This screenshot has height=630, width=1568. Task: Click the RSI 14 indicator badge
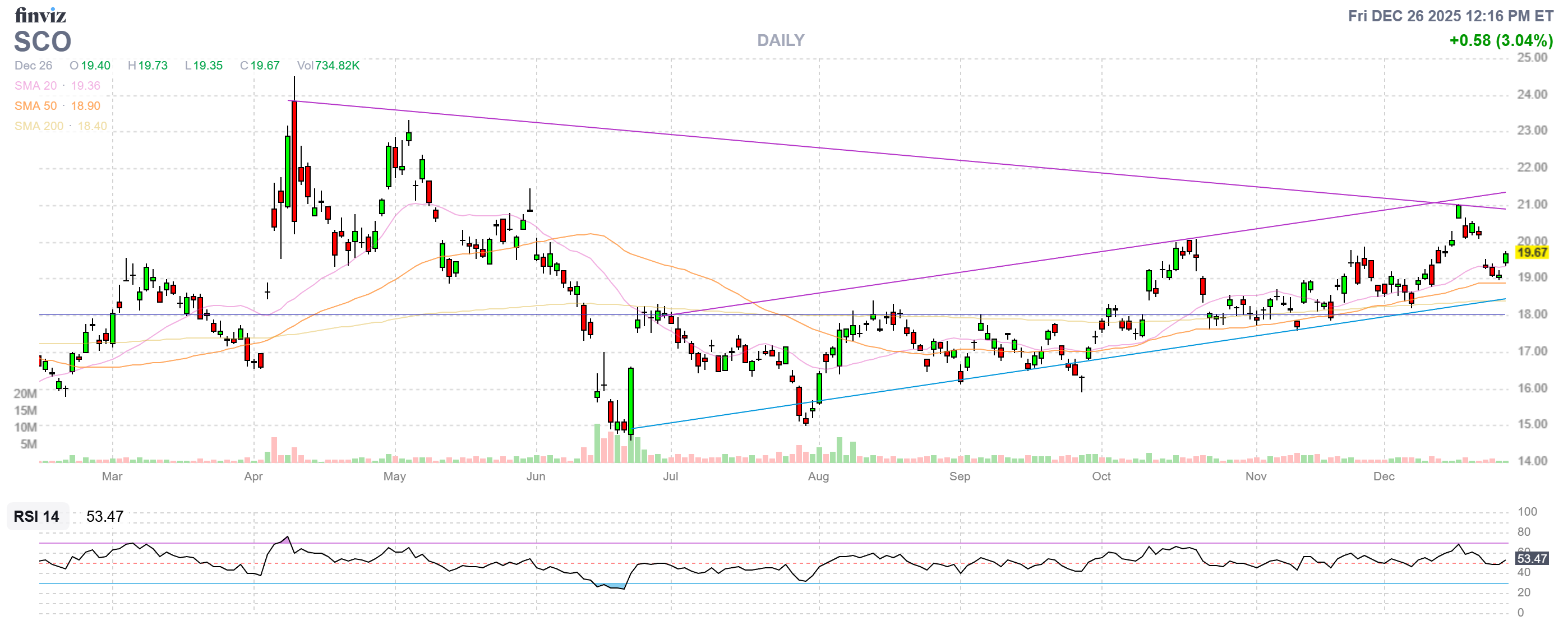(36, 516)
